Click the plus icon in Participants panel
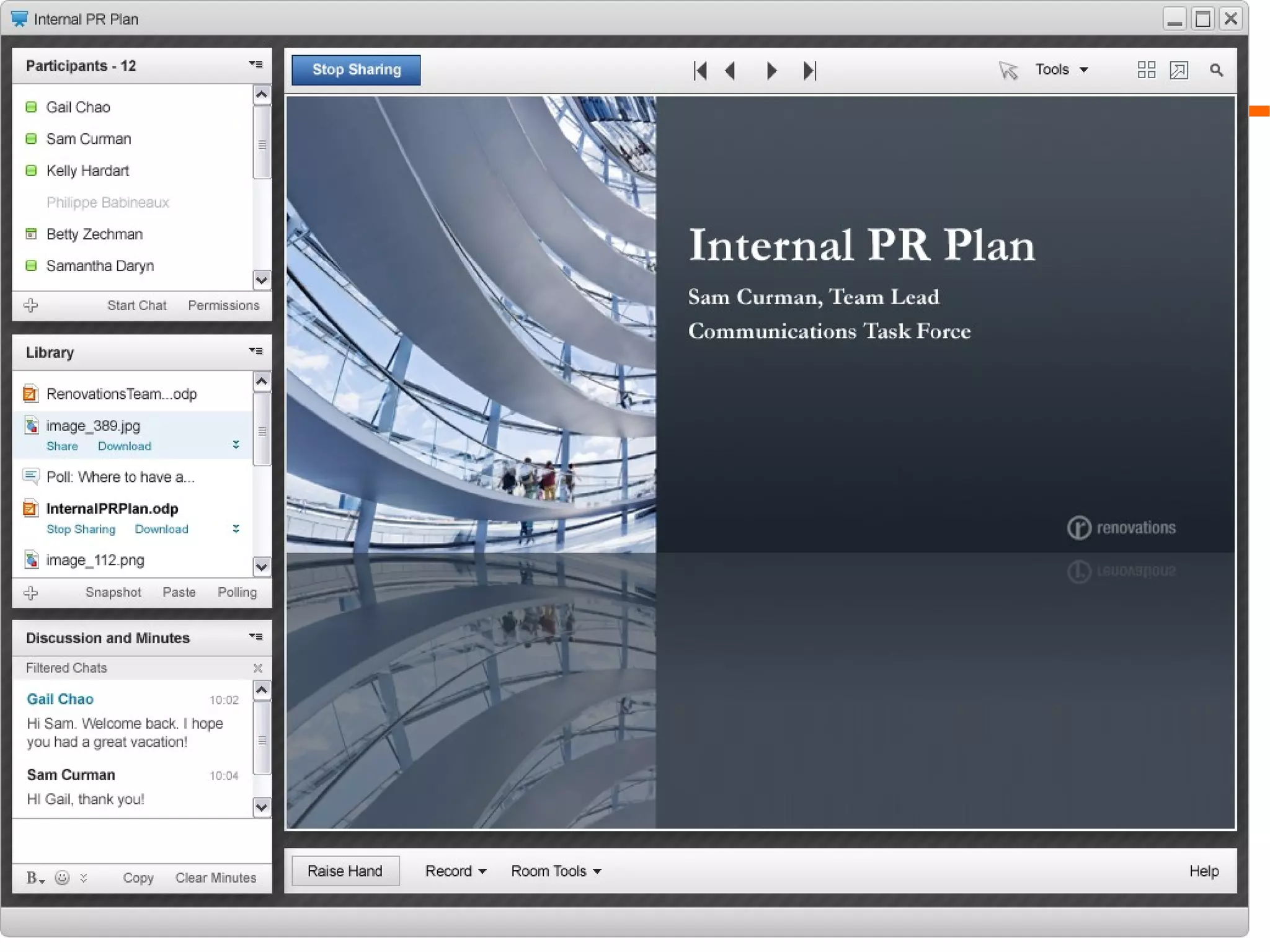This screenshot has height=952, width=1270. point(30,305)
